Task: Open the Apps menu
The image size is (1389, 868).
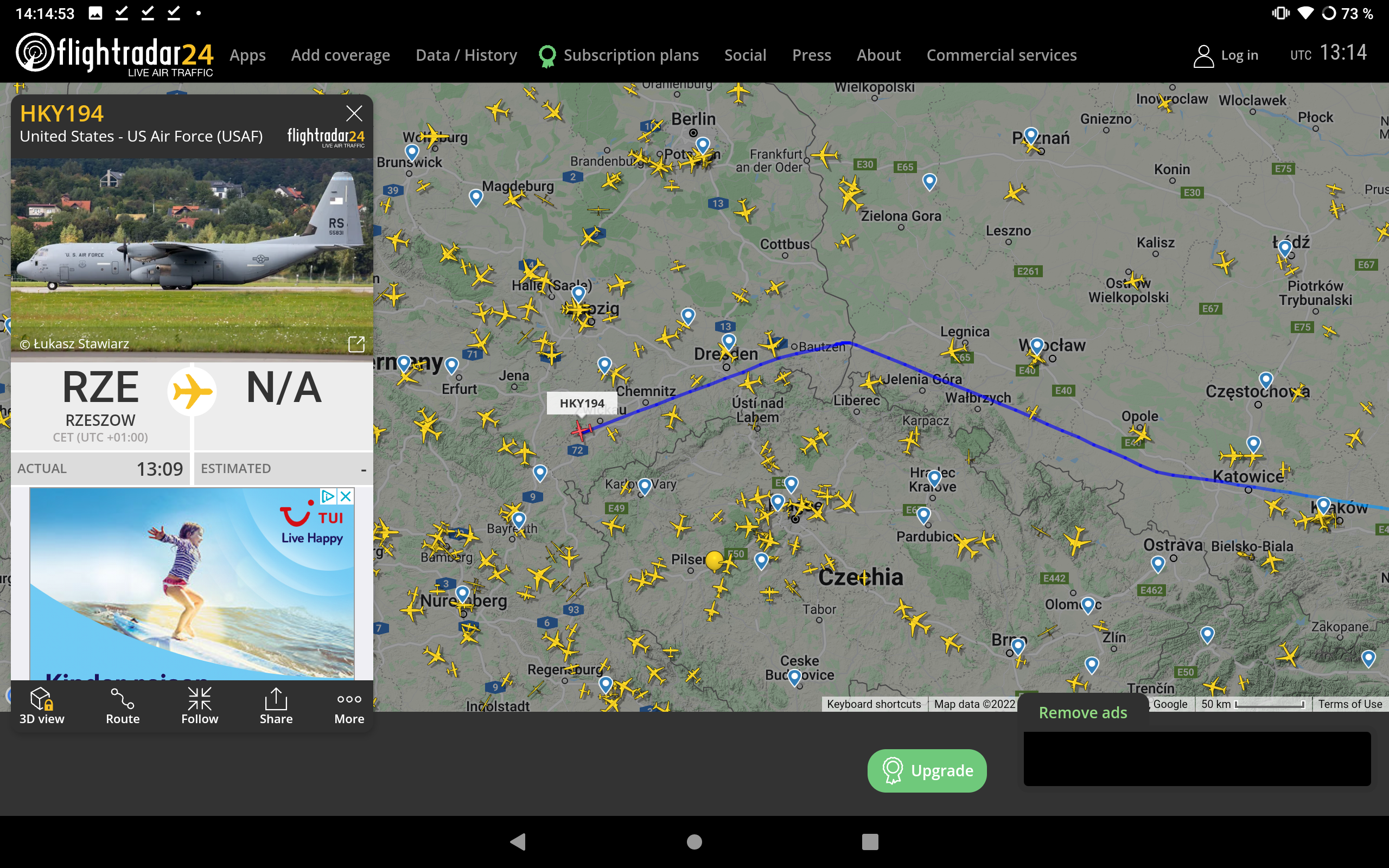Action: (x=247, y=55)
